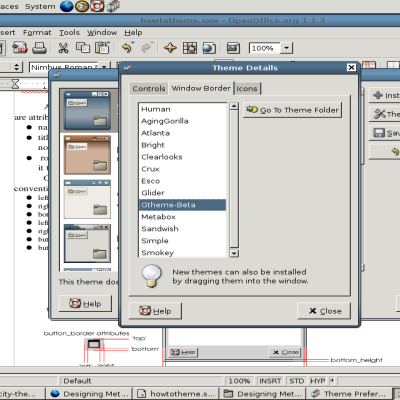Select Sandwish window border theme
Image resolution: width=400 pixels, height=400 pixels.
(182, 229)
